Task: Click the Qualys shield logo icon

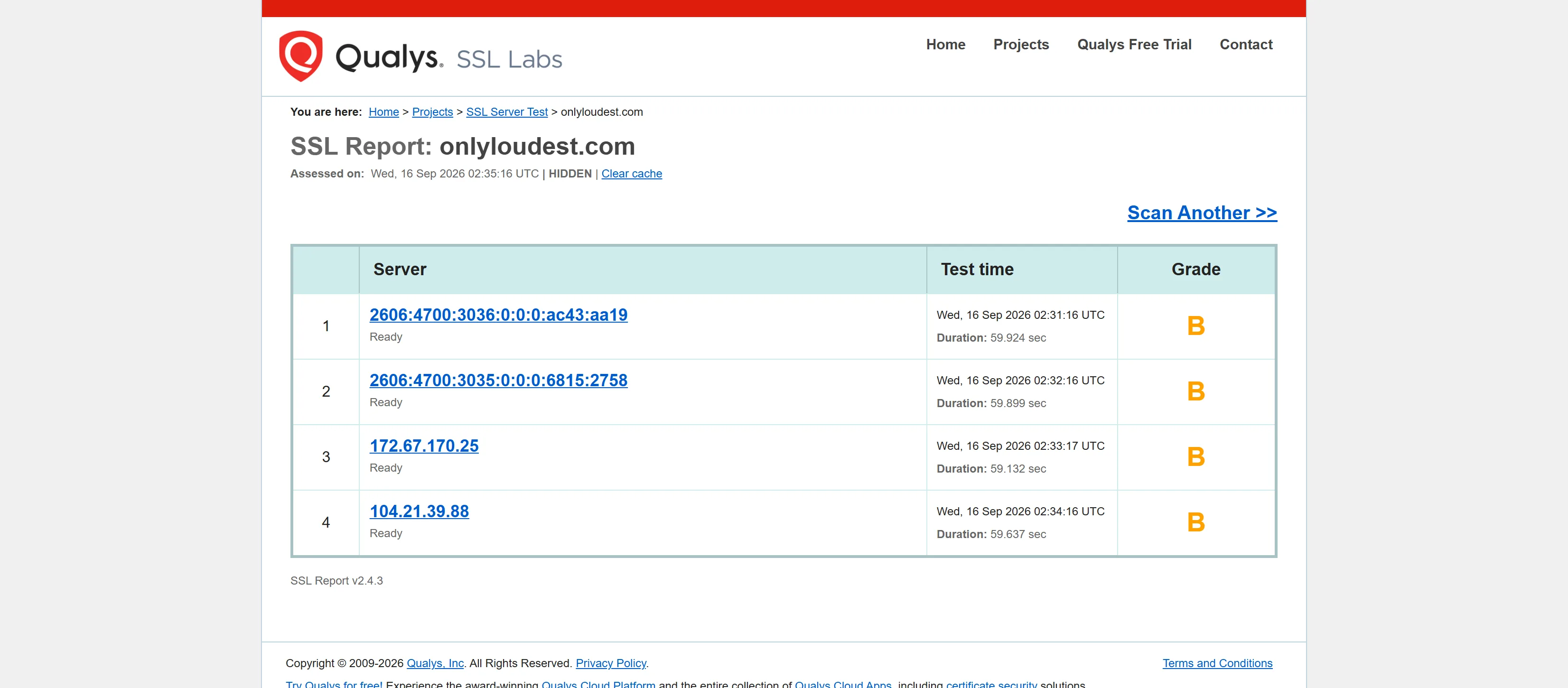Action: (x=300, y=56)
